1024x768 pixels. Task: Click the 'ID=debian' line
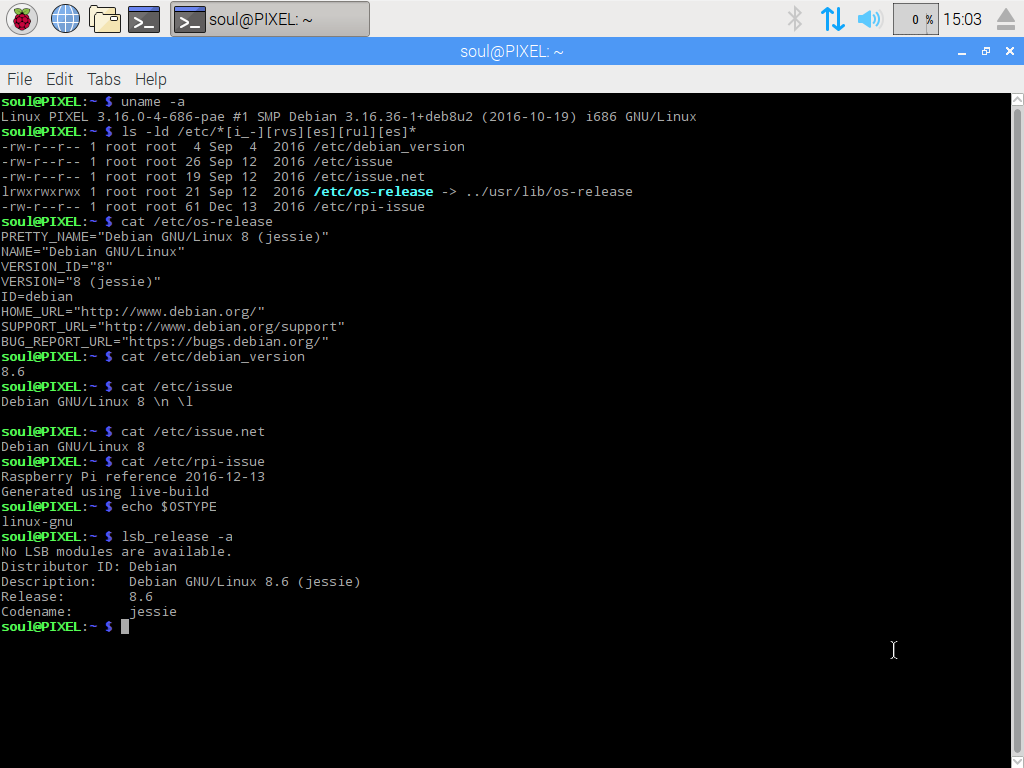click(37, 296)
